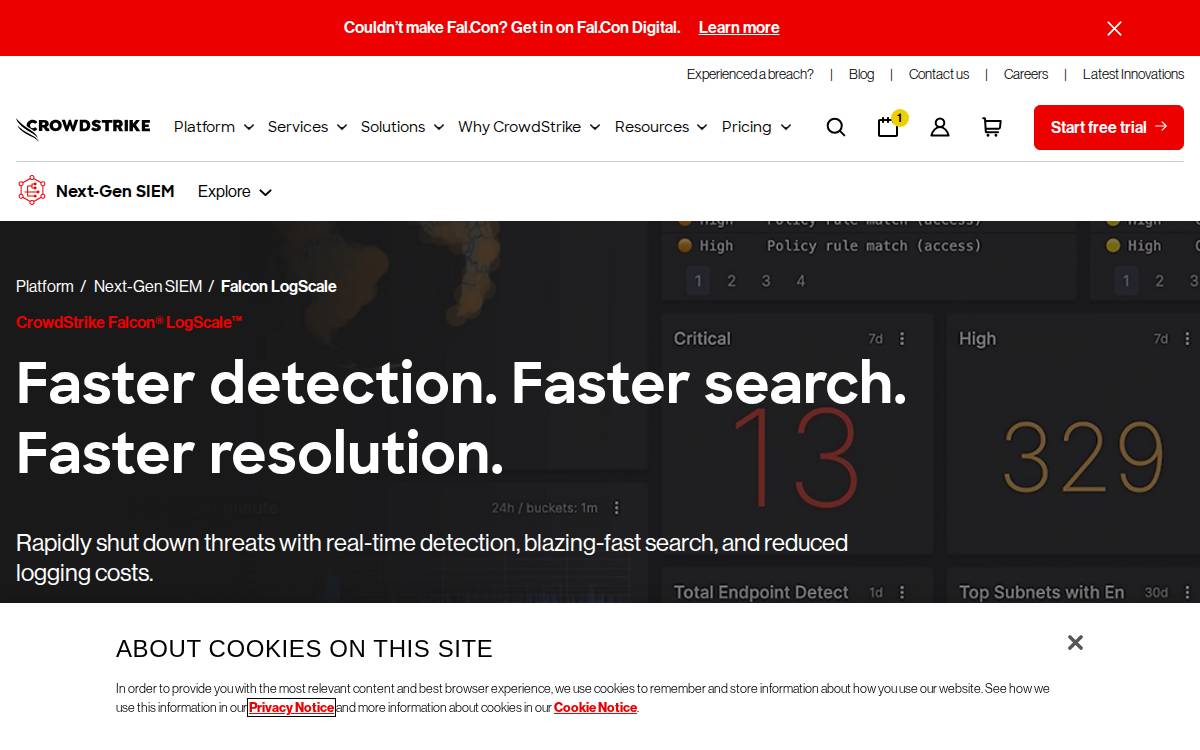This screenshot has height=750, width=1200.
Task: Open the Resources dropdown
Action: (661, 127)
